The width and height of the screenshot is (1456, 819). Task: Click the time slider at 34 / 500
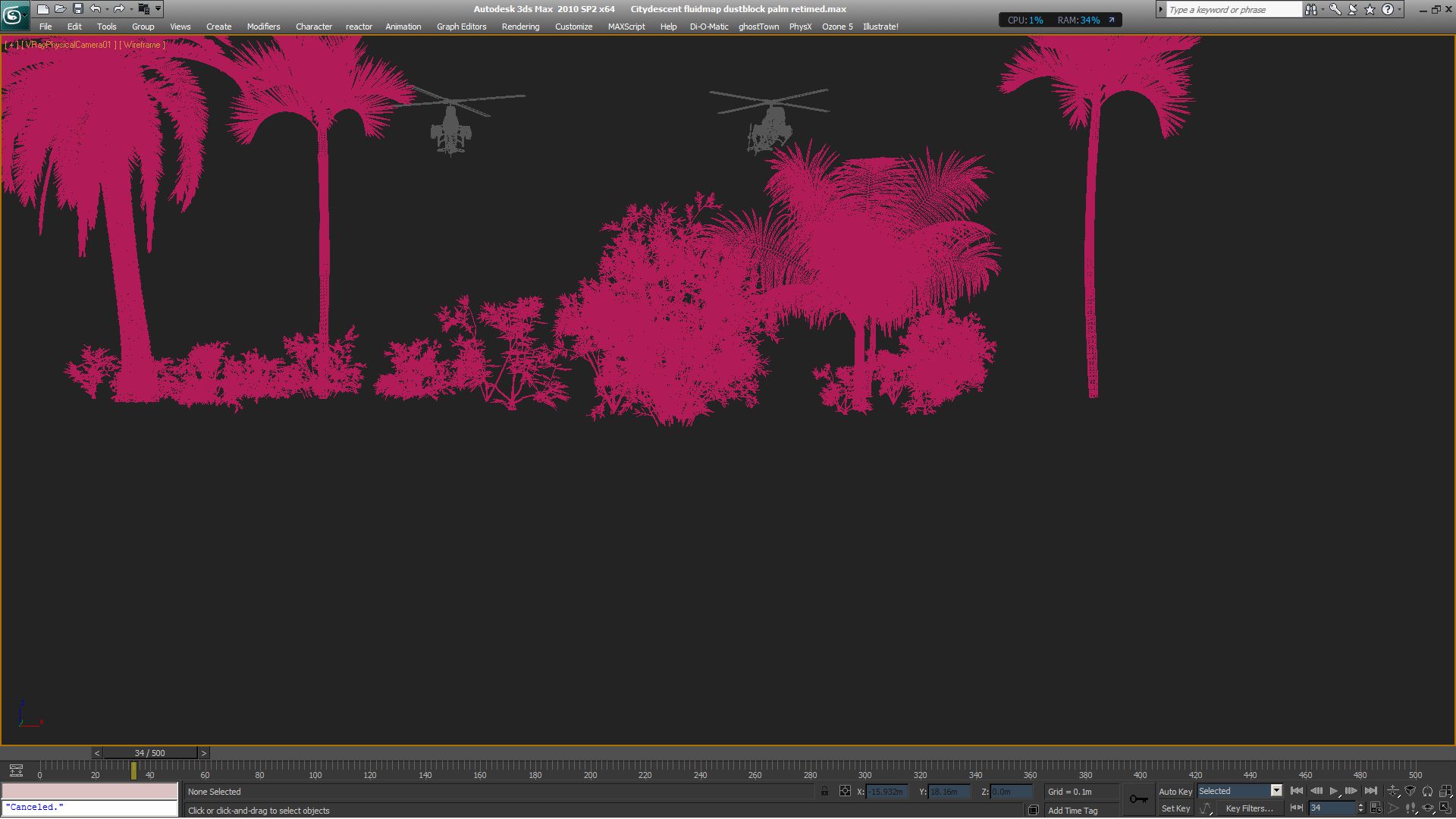coord(149,753)
